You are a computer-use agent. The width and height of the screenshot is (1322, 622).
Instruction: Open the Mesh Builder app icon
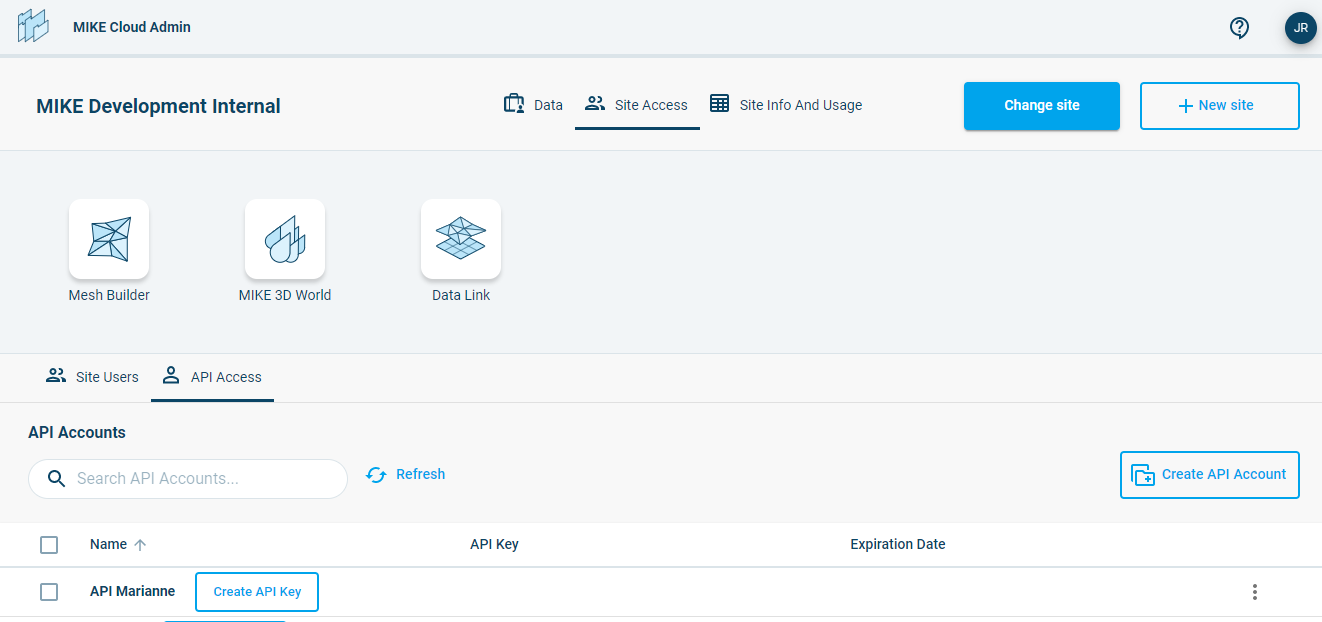coord(109,239)
